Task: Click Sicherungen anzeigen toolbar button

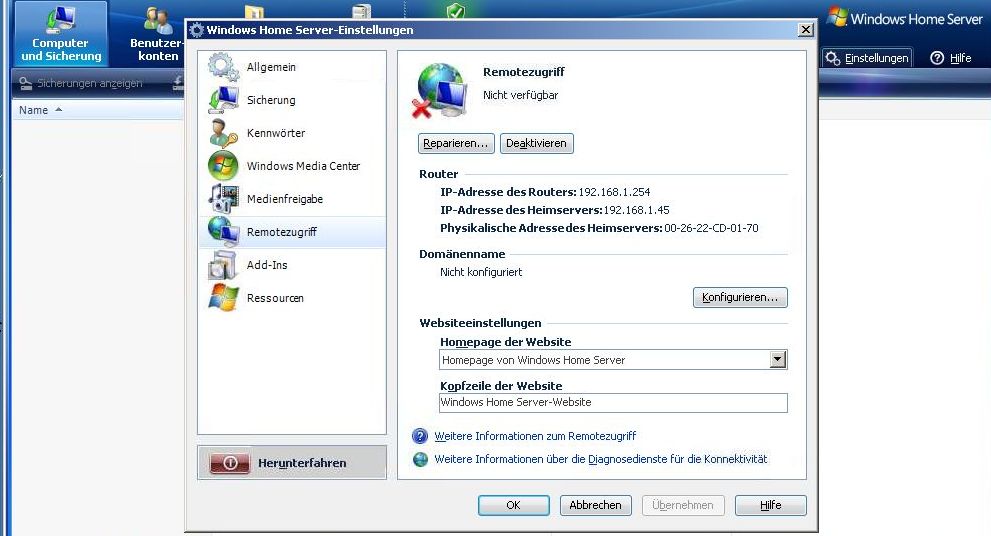Action: (x=80, y=83)
